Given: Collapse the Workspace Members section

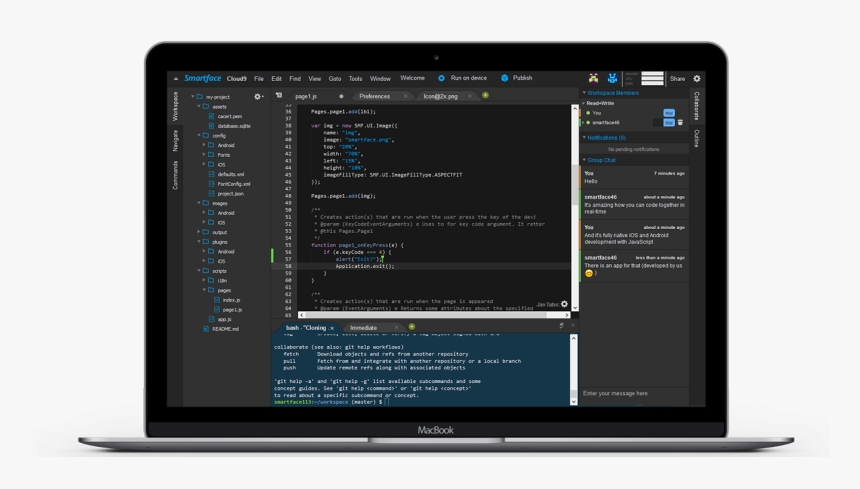Looking at the screenshot, I should pyautogui.click(x=584, y=93).
